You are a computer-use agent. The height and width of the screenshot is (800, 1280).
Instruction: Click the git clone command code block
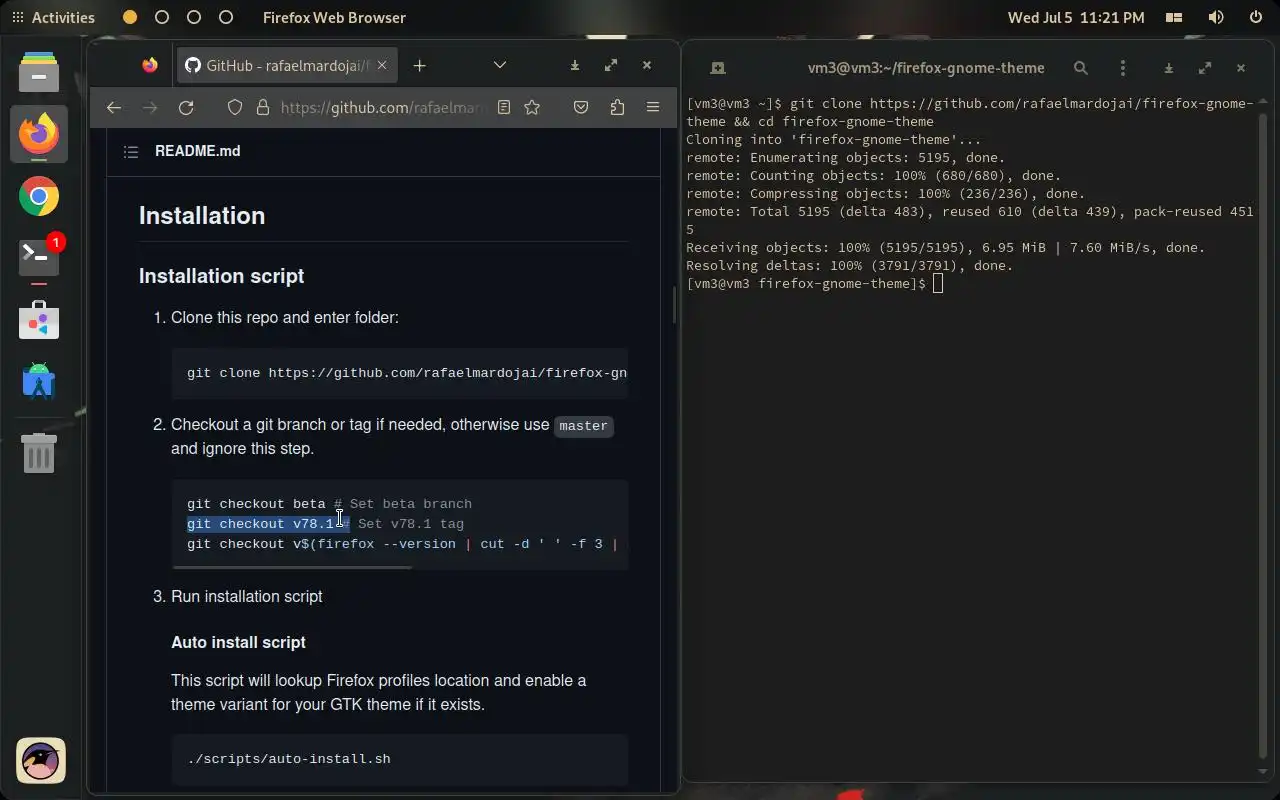pyautogui.click(x=400, y=373)
